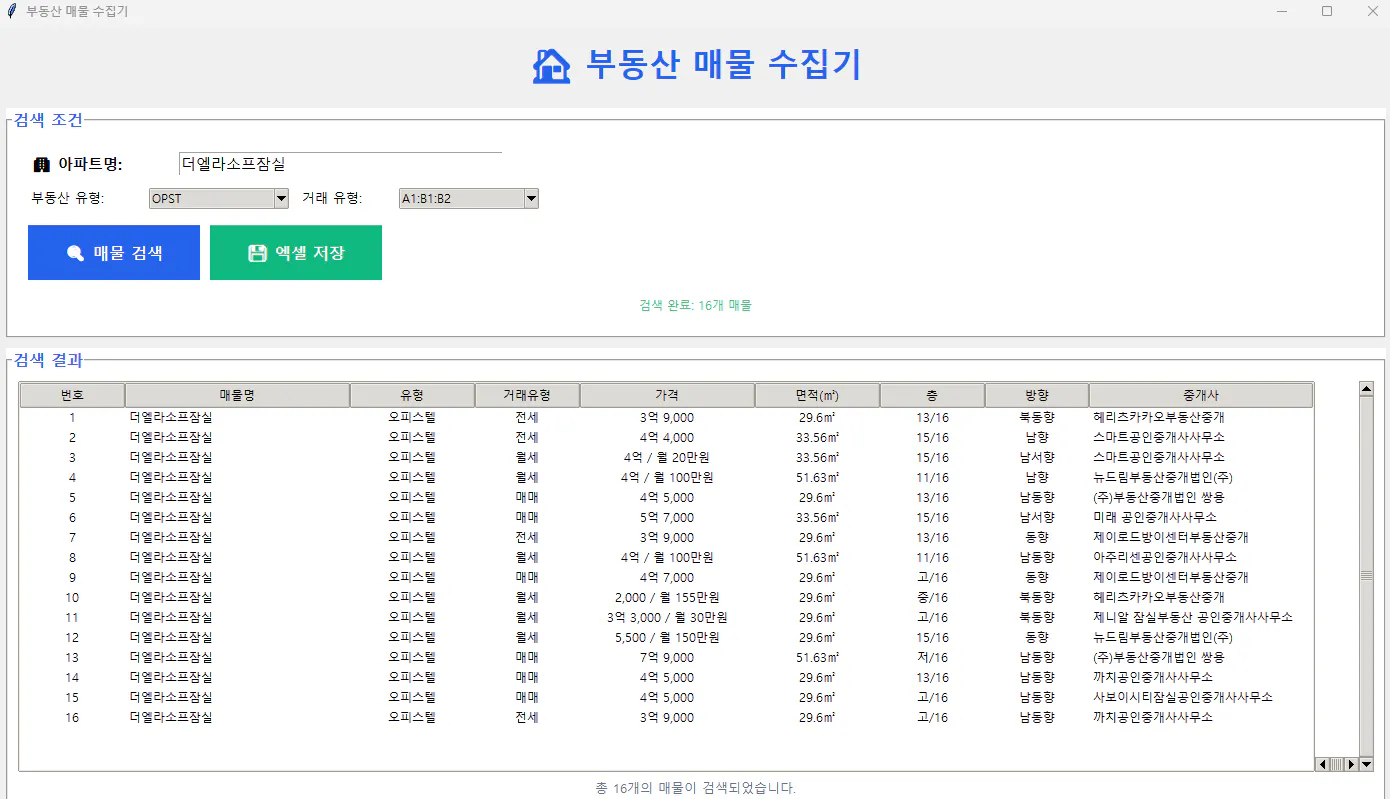
Task: Click the 엑셀 저장 button
Action: click(296, 252)
